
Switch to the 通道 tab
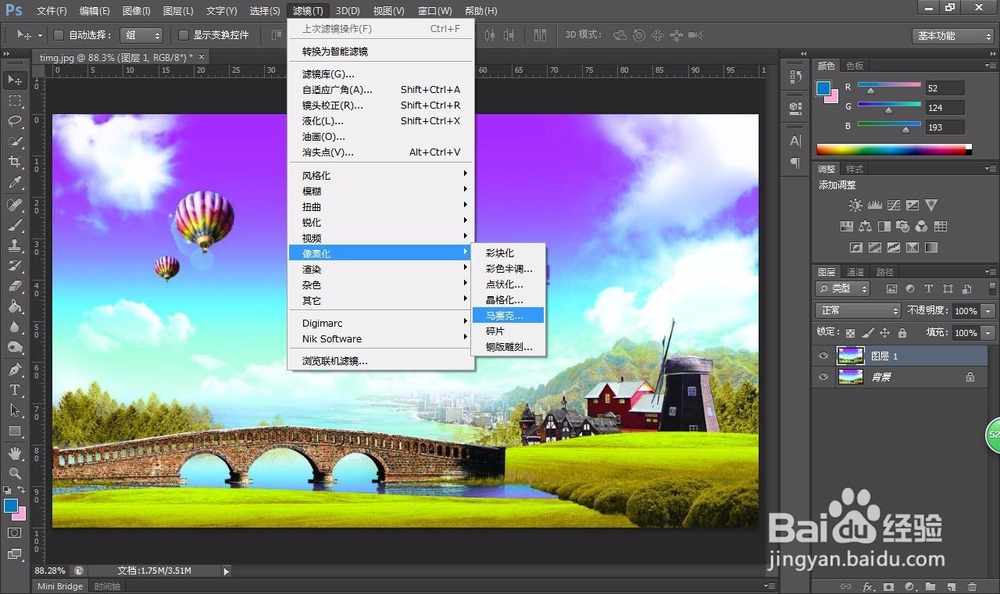coord(855,272)
